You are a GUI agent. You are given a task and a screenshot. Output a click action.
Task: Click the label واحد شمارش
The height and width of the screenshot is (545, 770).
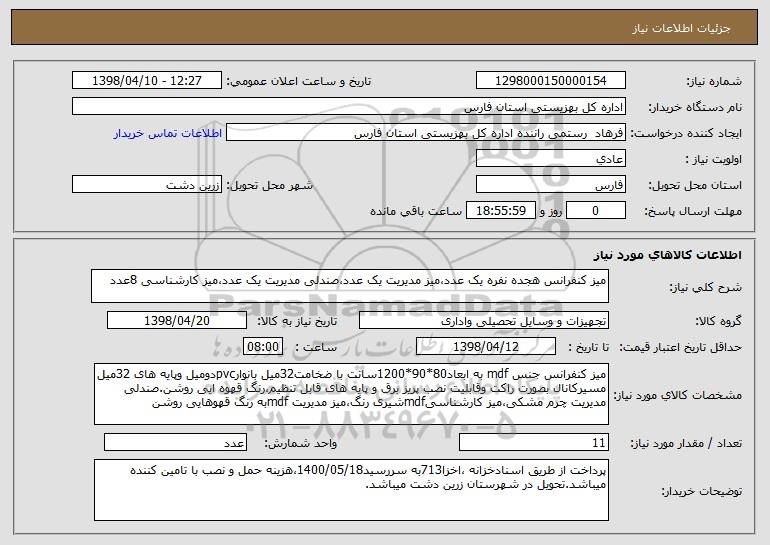coord(301,443)
